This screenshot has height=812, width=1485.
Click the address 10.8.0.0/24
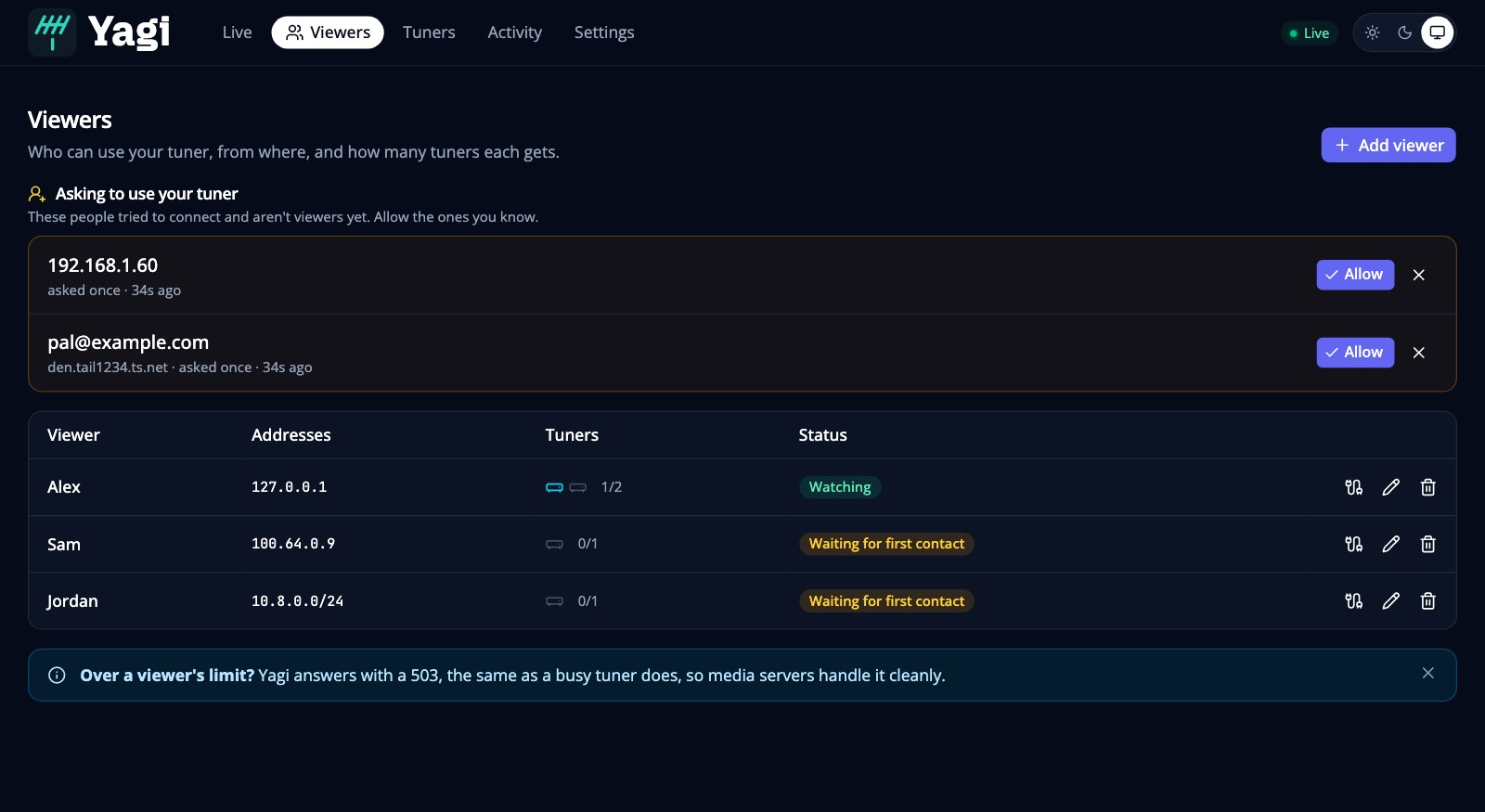click(298, 601)
